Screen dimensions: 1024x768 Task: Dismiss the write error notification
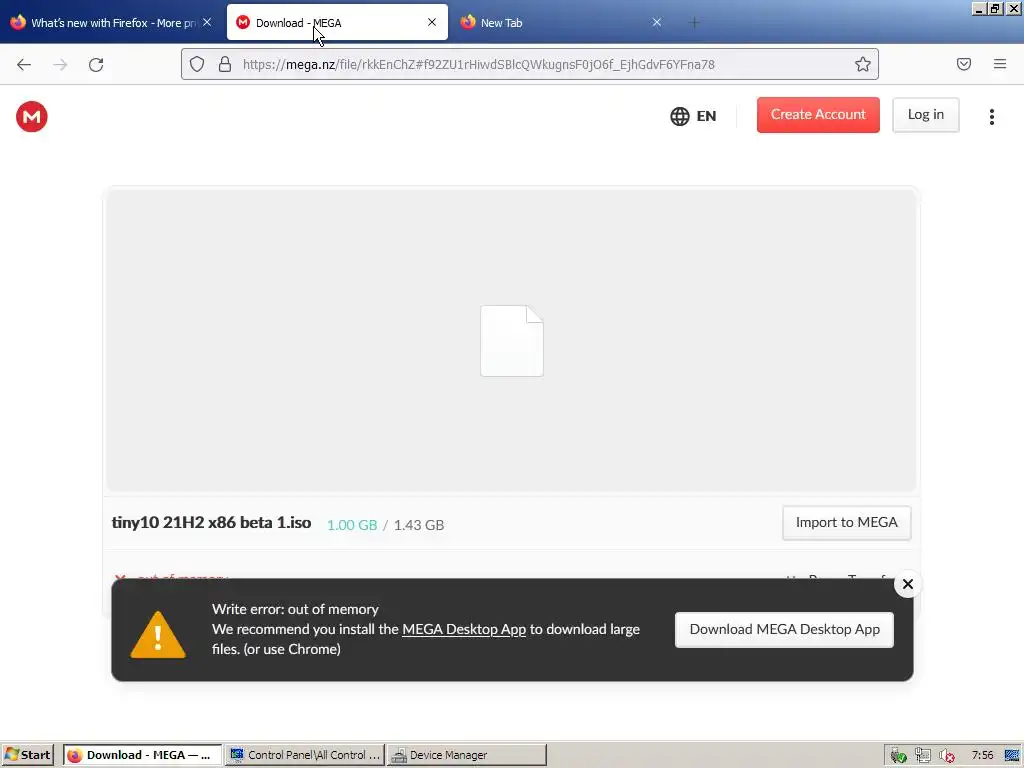point(907,584)
